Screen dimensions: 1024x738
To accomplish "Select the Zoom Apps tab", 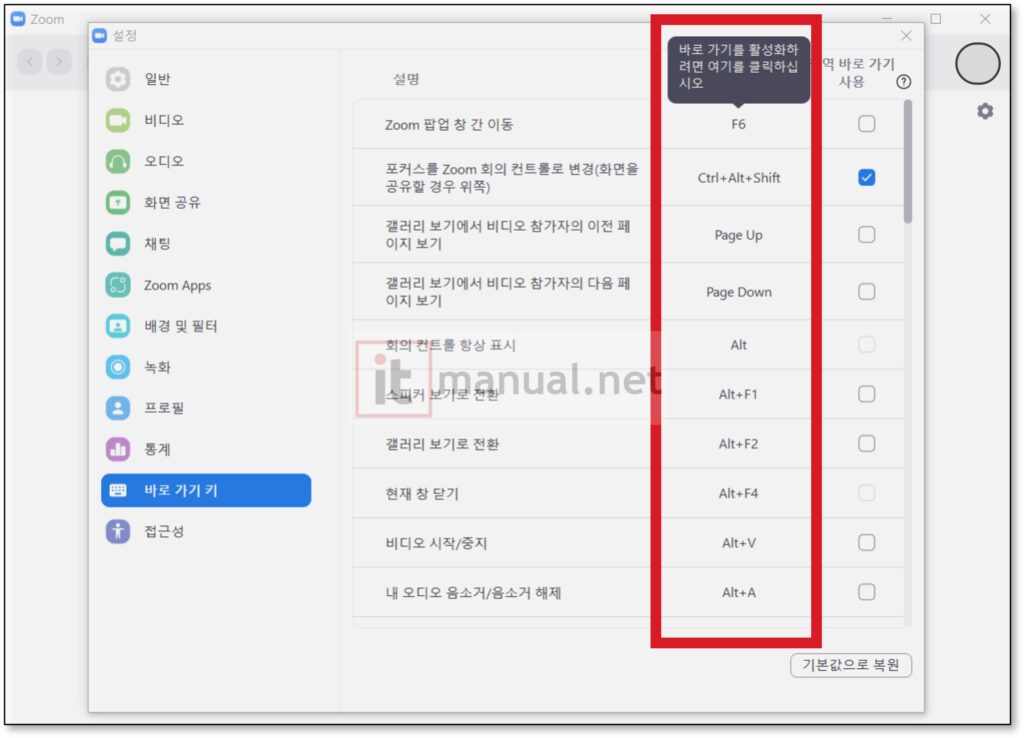I will point(206,285).
